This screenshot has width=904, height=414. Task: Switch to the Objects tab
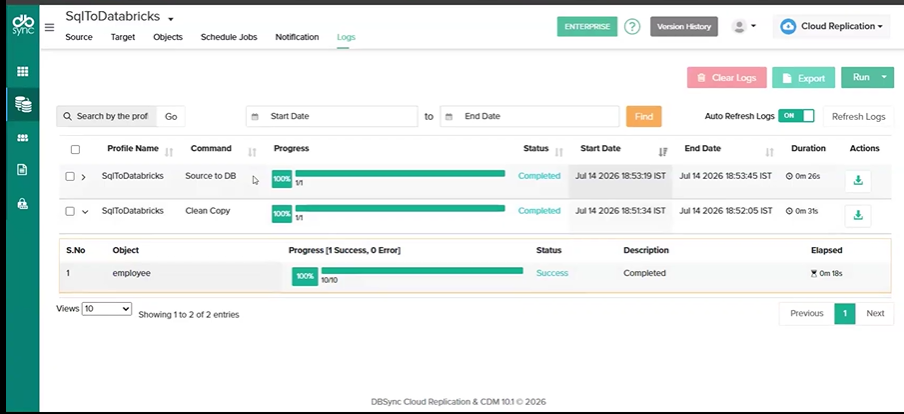[x=168, y=37]
